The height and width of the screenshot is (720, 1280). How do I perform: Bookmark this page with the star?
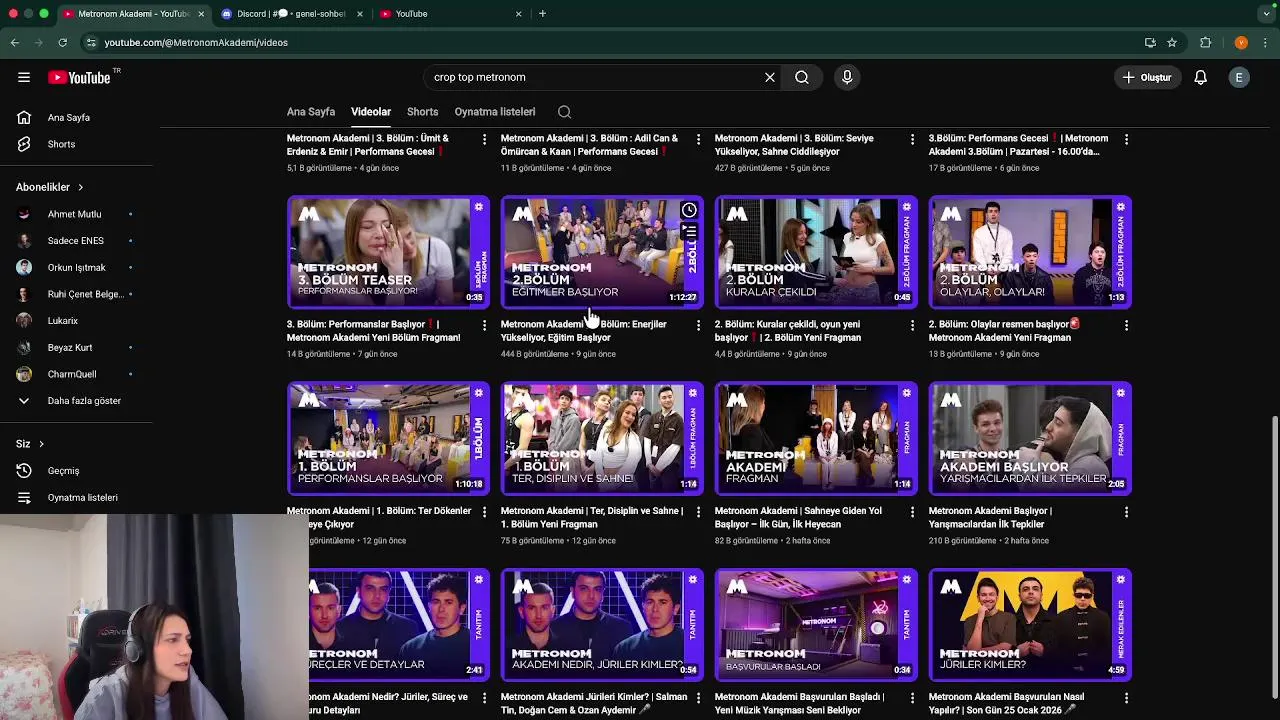[1172, 42]
